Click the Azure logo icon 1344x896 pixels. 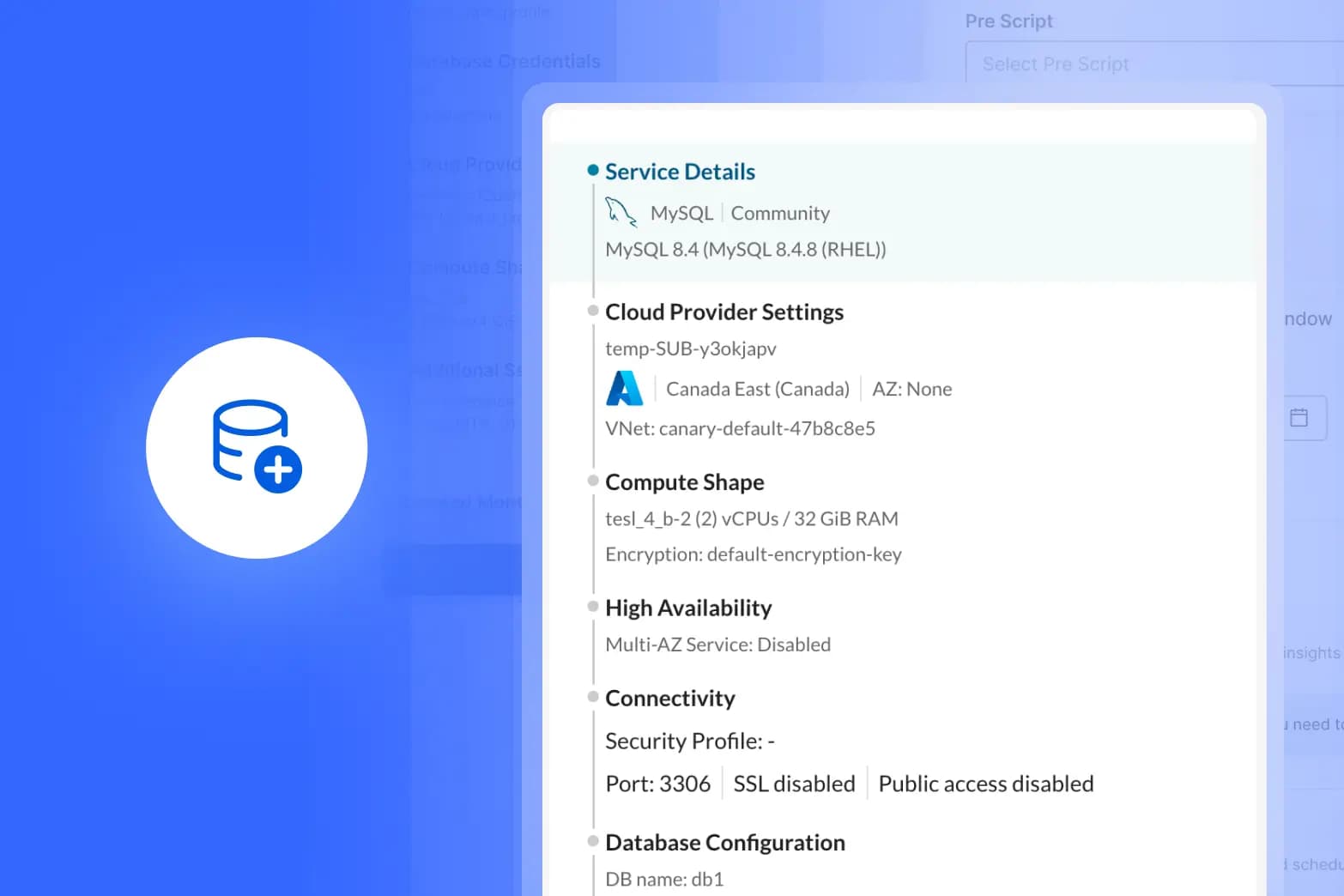click(x=625, y=389)
